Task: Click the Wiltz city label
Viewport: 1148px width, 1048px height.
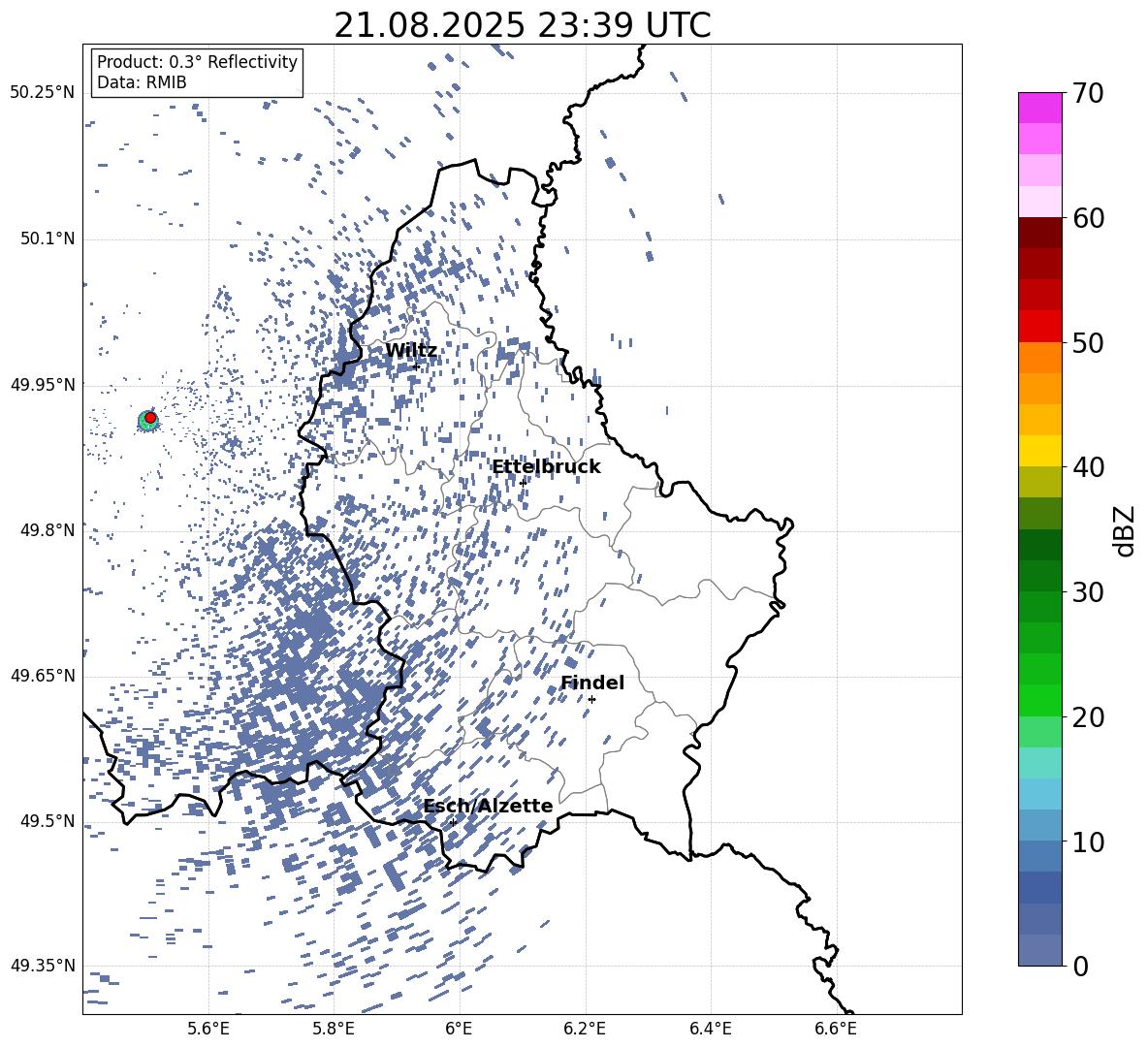Action: click(x=411, y=351)
